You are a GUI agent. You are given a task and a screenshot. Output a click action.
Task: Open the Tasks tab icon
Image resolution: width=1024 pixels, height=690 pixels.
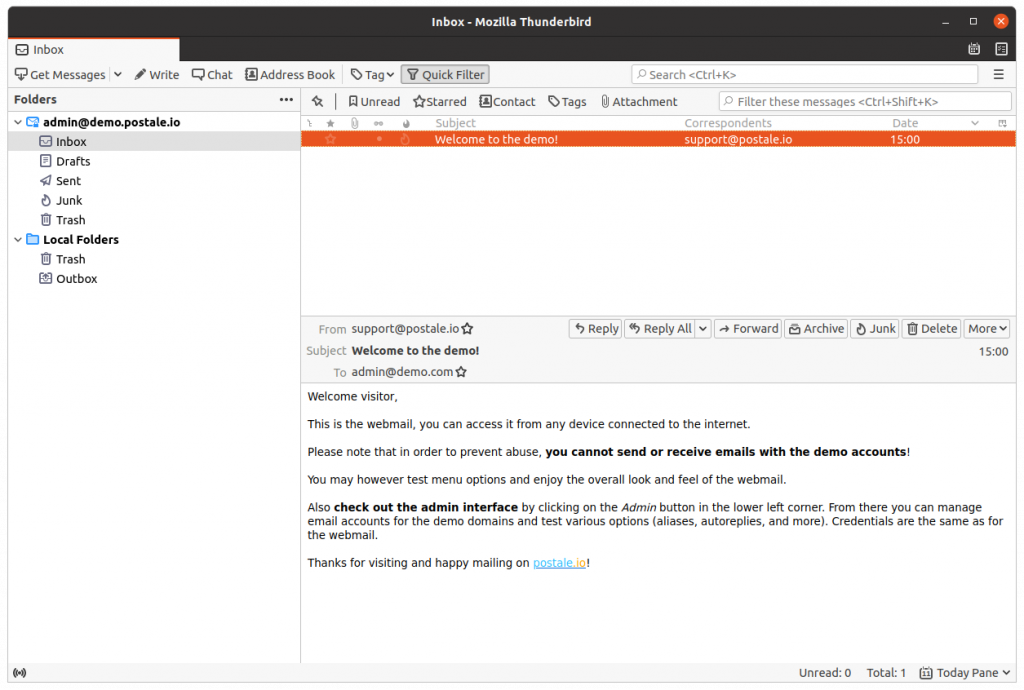point(1001,49)
